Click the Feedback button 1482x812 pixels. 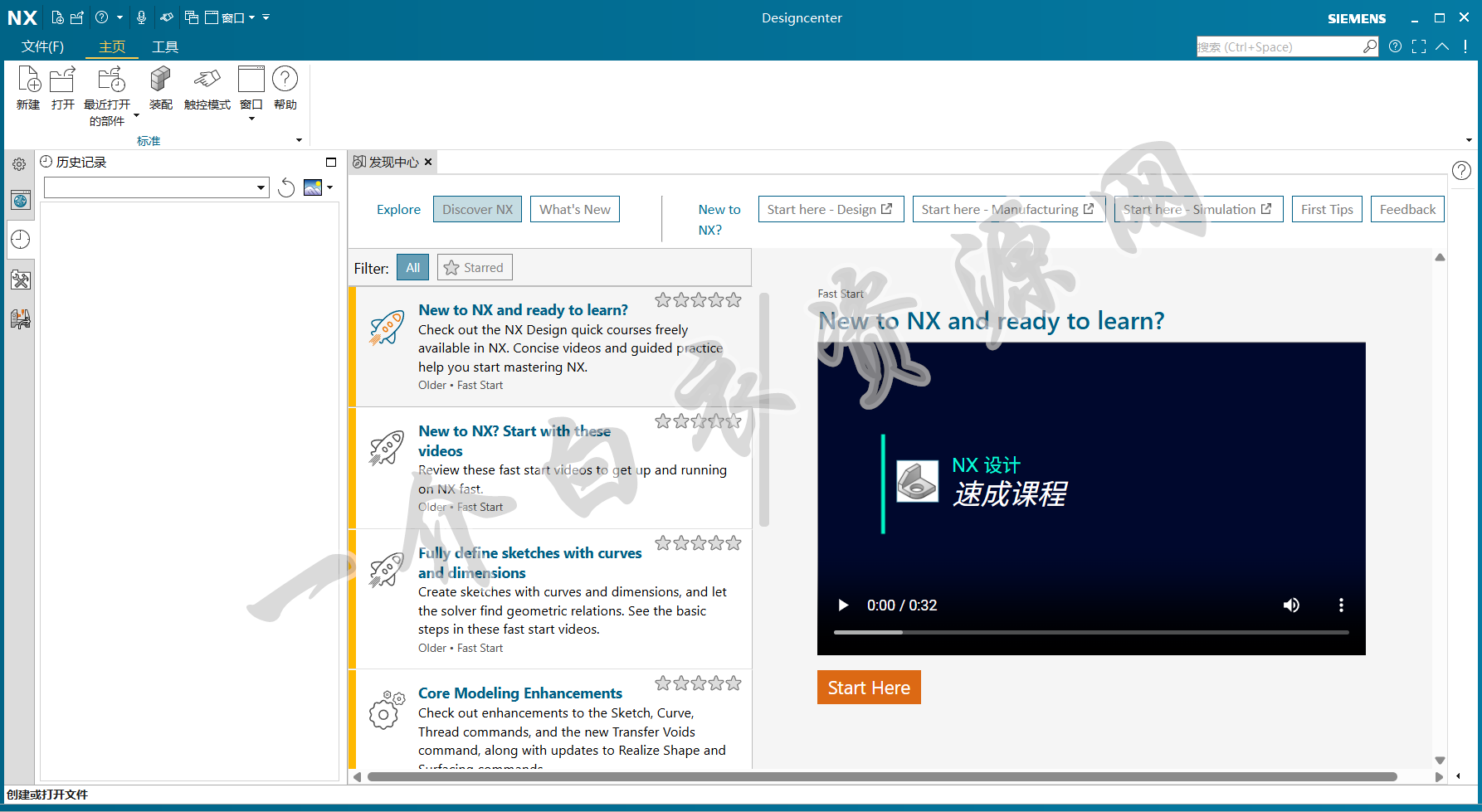point(1407,209)
